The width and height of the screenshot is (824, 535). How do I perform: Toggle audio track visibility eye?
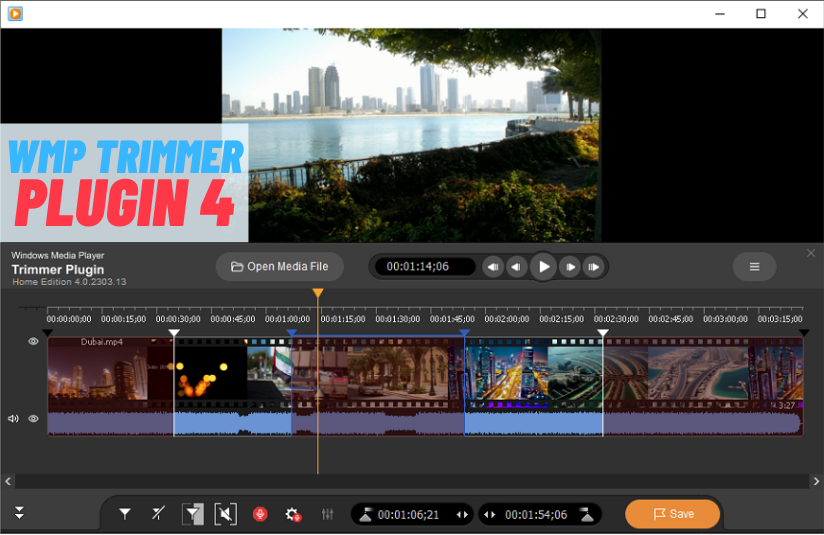(x=33, y=419)
